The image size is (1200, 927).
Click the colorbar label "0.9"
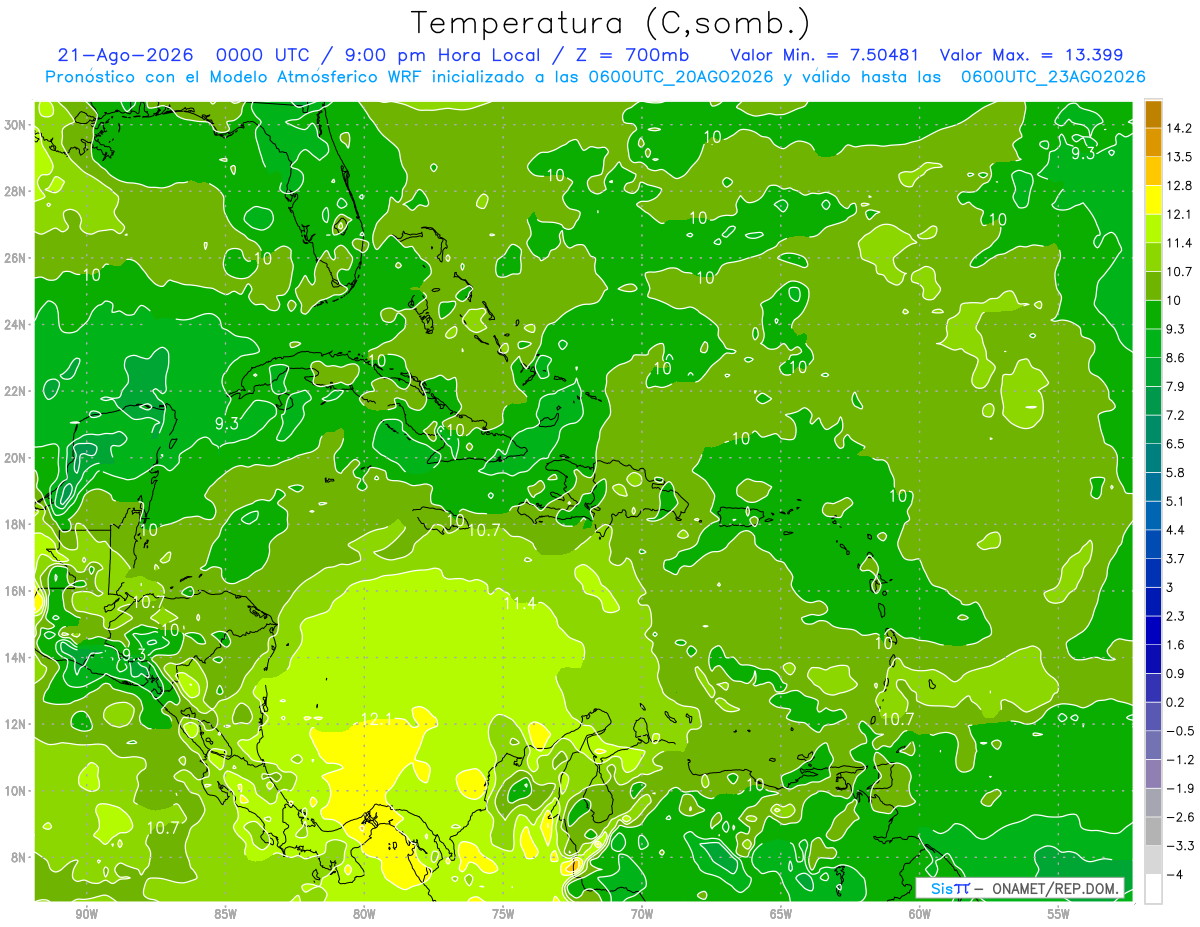tap(1175, 674)
